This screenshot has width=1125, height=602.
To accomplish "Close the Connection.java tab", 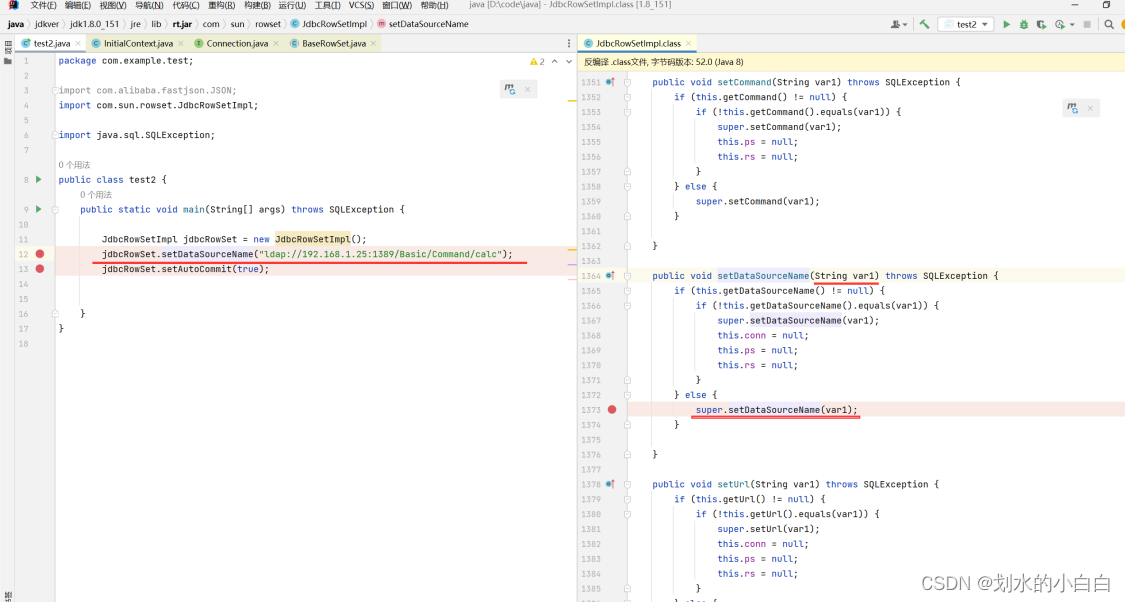I will point(276,44).
